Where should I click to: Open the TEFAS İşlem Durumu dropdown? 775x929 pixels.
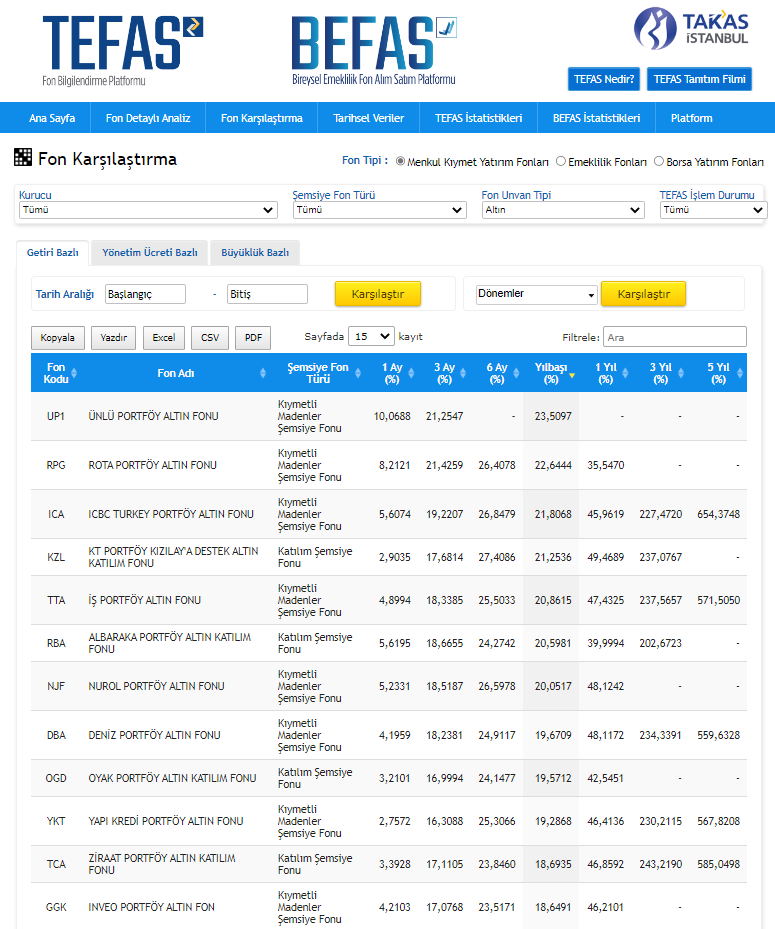click(x=713, y=210)
